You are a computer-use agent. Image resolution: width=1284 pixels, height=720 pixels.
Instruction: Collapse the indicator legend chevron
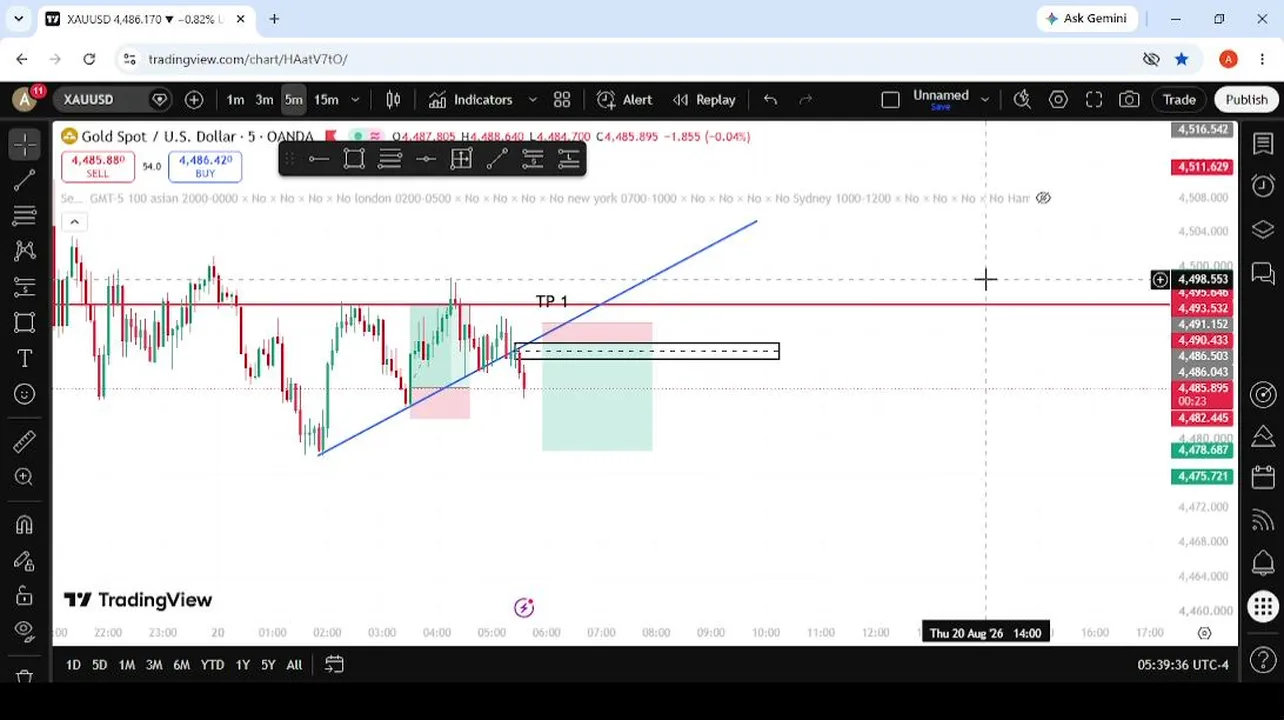pyautogui.click(x=74, y=222)
